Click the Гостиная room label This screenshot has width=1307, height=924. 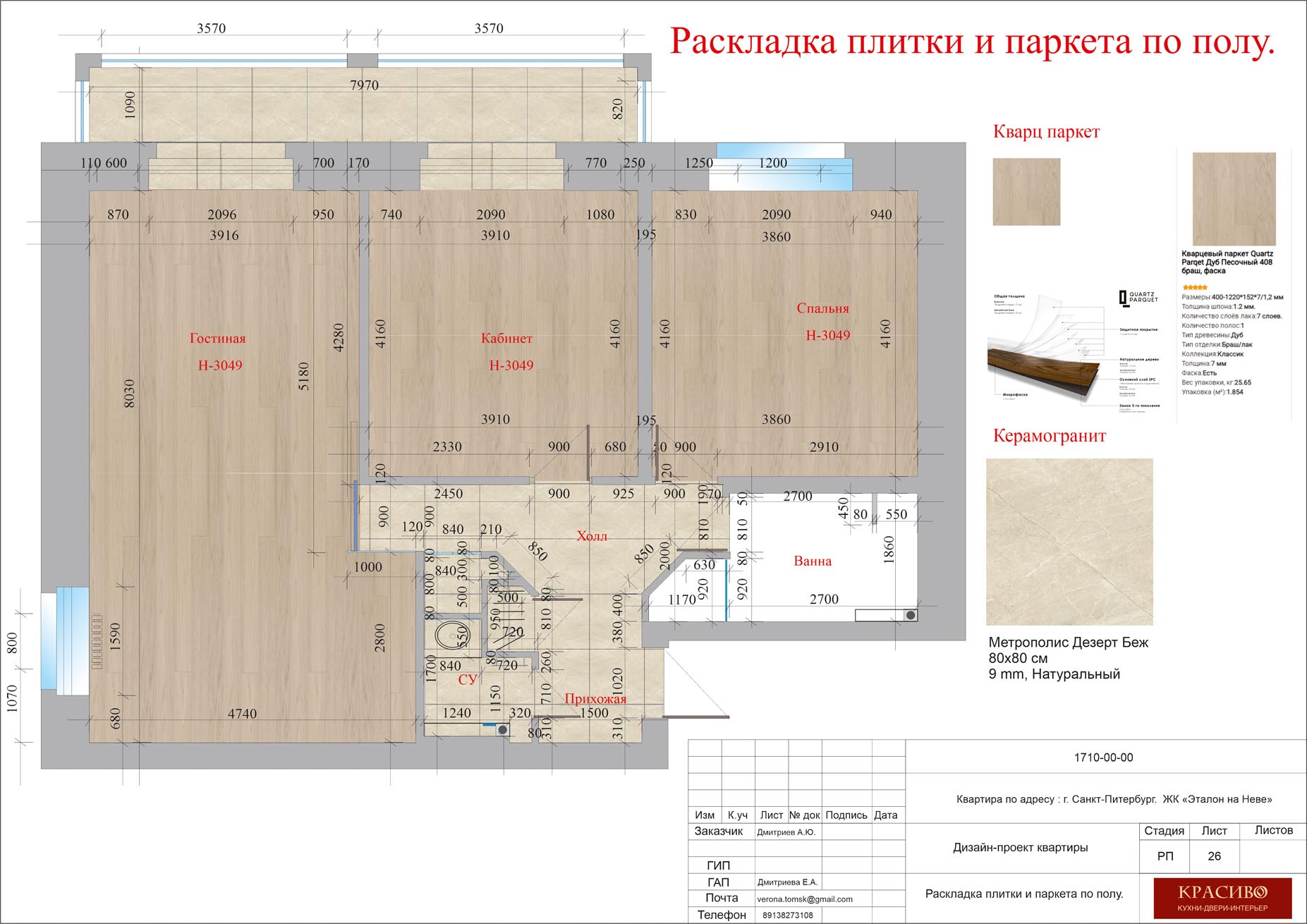click(x=217, y=339)
